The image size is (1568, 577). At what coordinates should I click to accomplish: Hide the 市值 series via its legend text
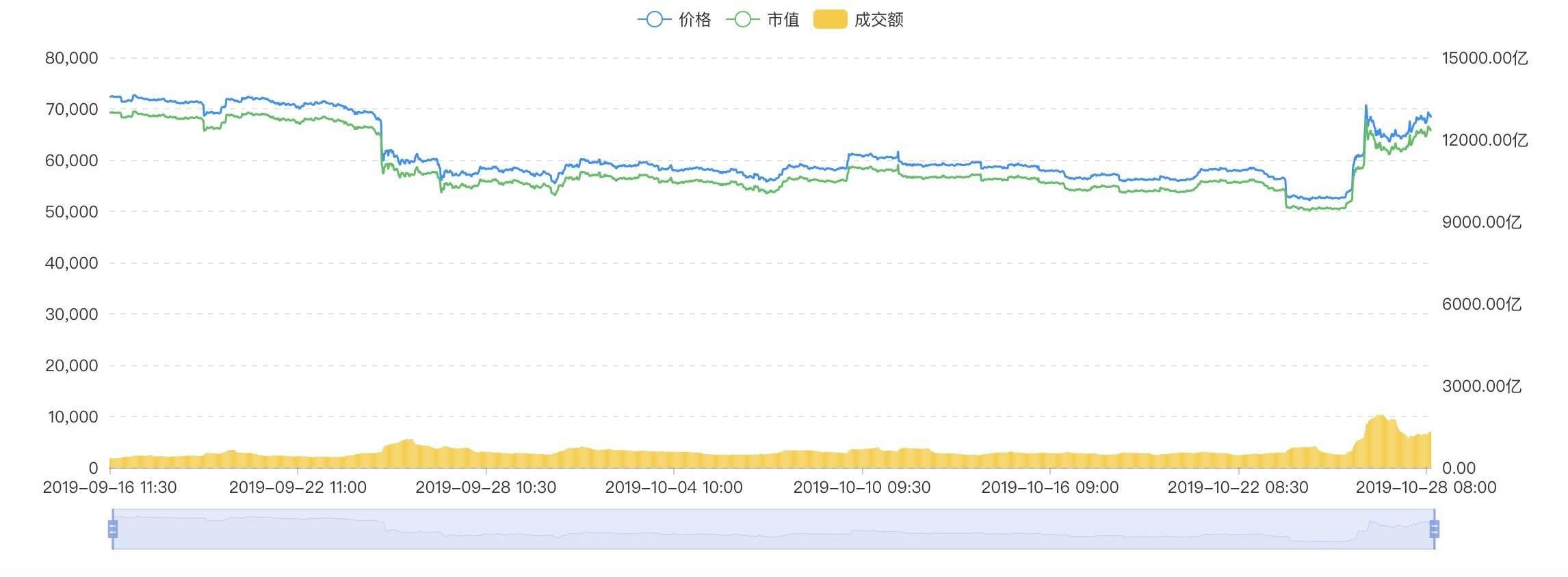pyautogui.click(x=783, y=20)
